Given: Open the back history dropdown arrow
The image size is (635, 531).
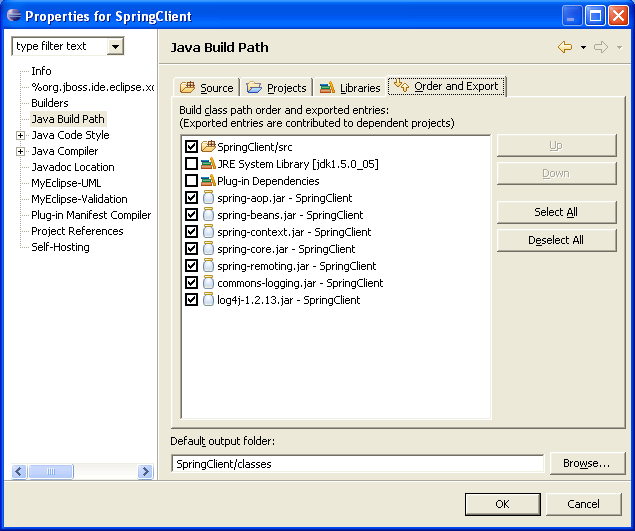Looking at the screenshot, I should (x=583, y=47).
